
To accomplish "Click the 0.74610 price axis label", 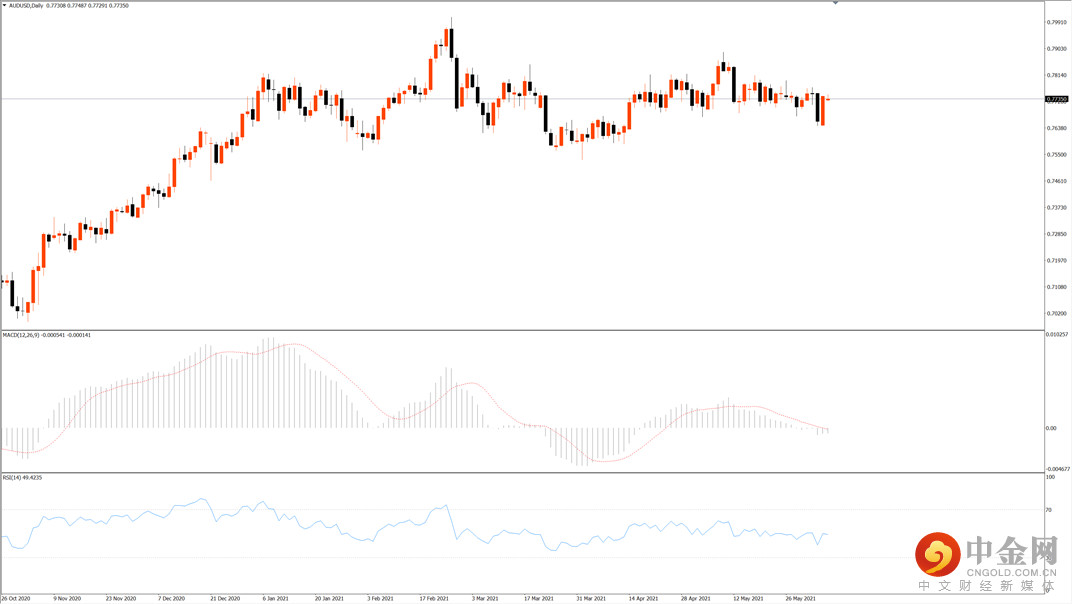I will click(1056, 181).
